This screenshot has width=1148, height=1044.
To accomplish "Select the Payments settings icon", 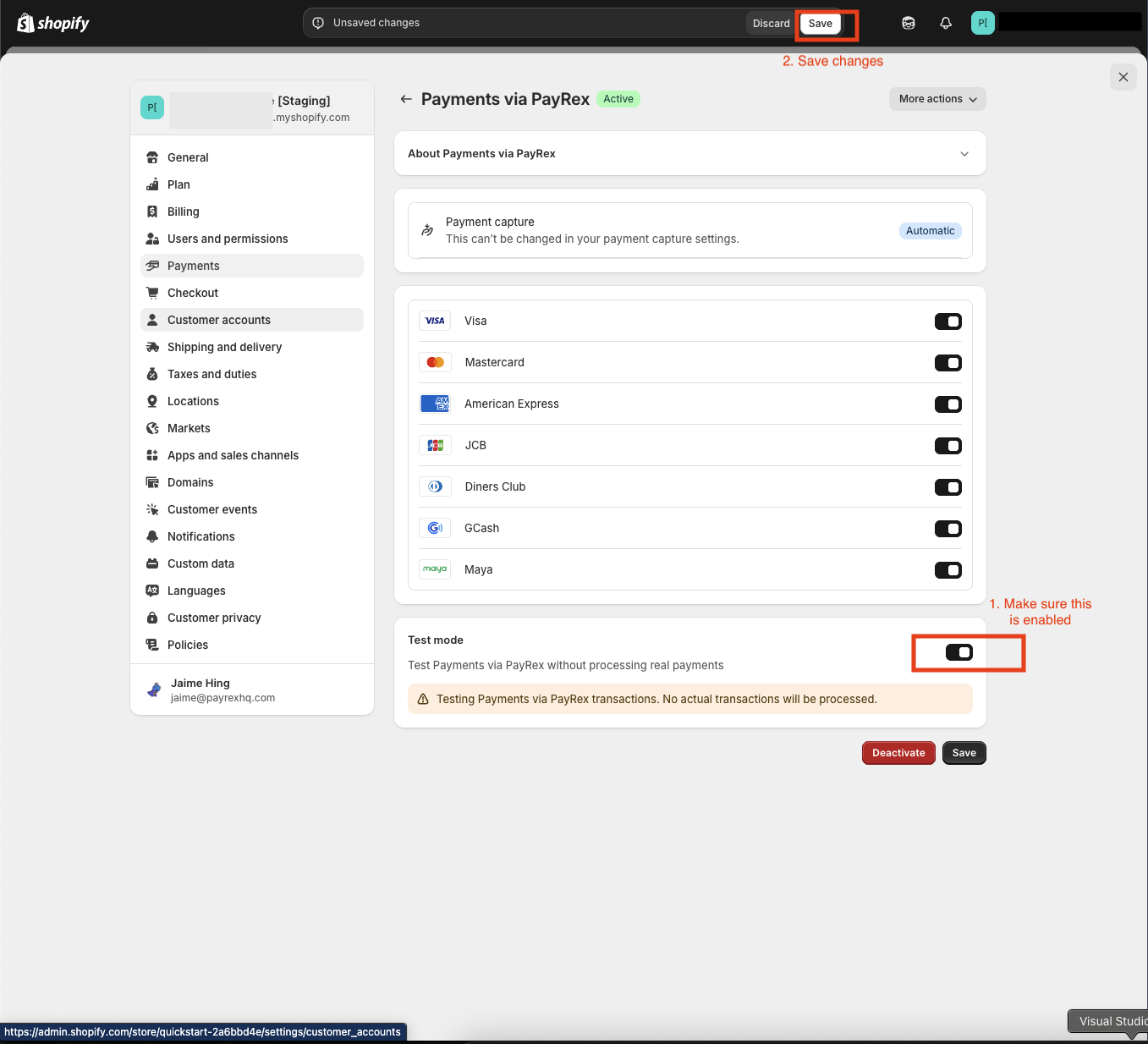I will 152,265.
